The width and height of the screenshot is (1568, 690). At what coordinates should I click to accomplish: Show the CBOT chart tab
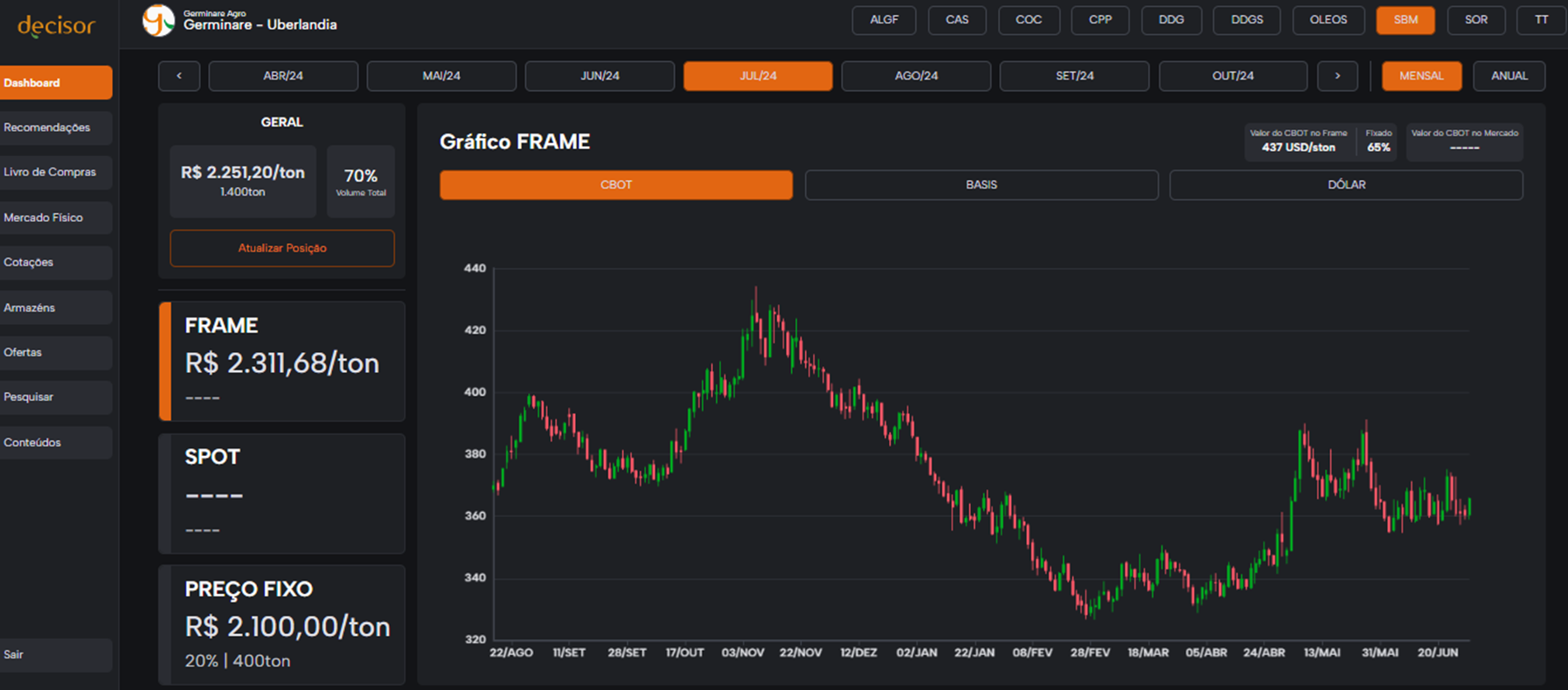click(616, 185)
